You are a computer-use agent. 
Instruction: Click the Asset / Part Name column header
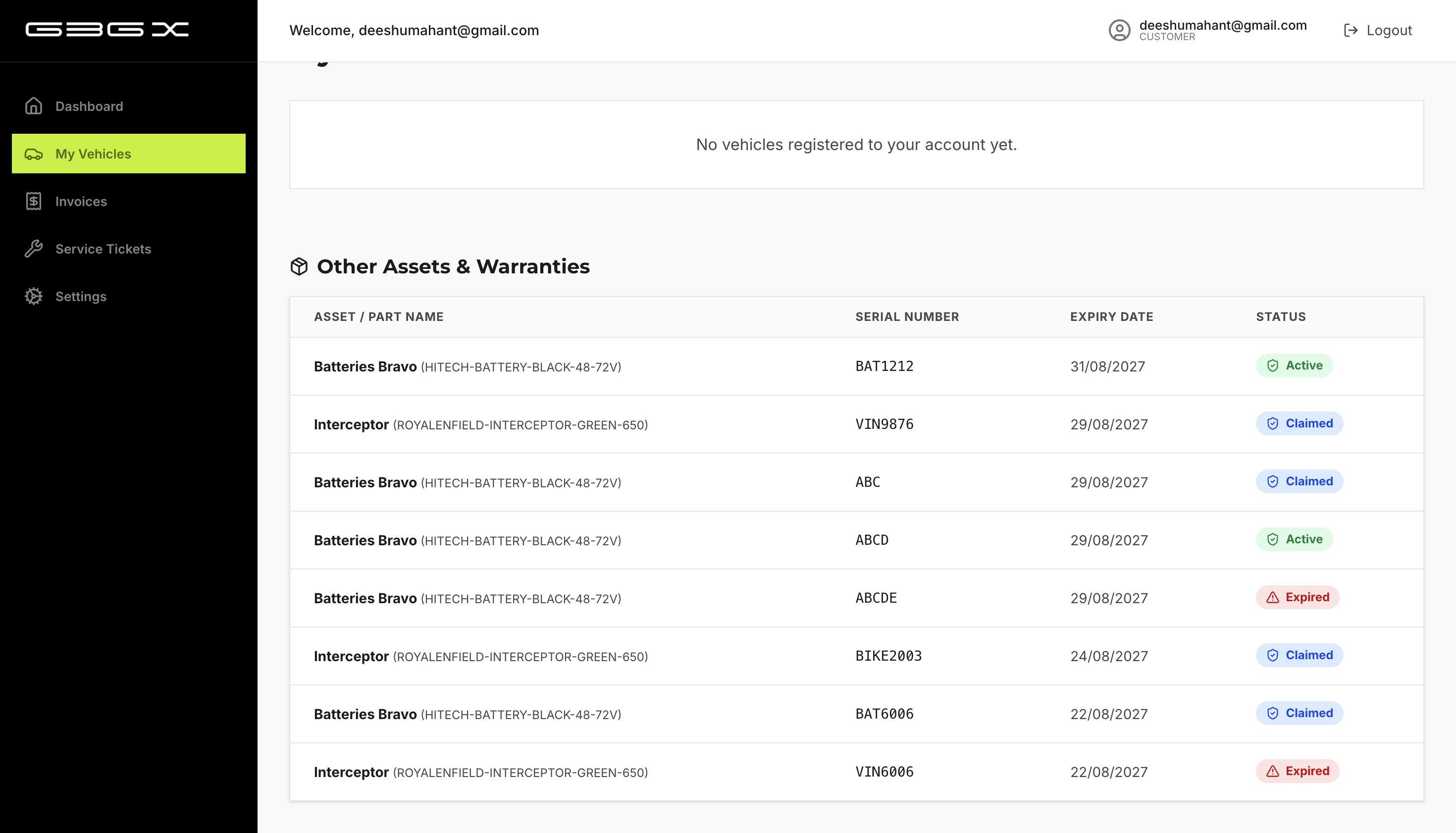[379, 317]
